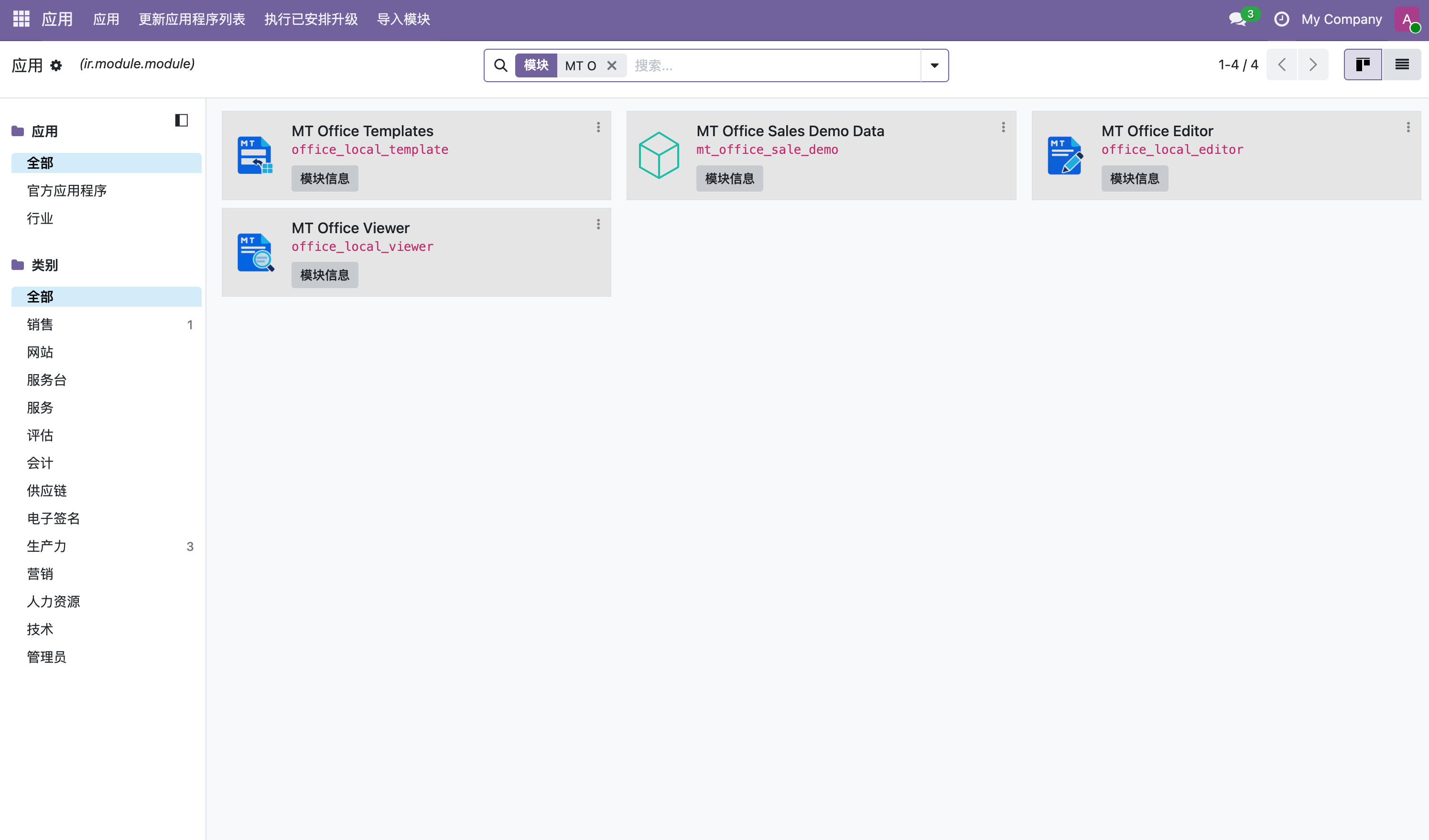Viewport: 1429px width, 840px height.
Task: Click 模块信息 button on MT Office Templates
Action: (325, 178)
